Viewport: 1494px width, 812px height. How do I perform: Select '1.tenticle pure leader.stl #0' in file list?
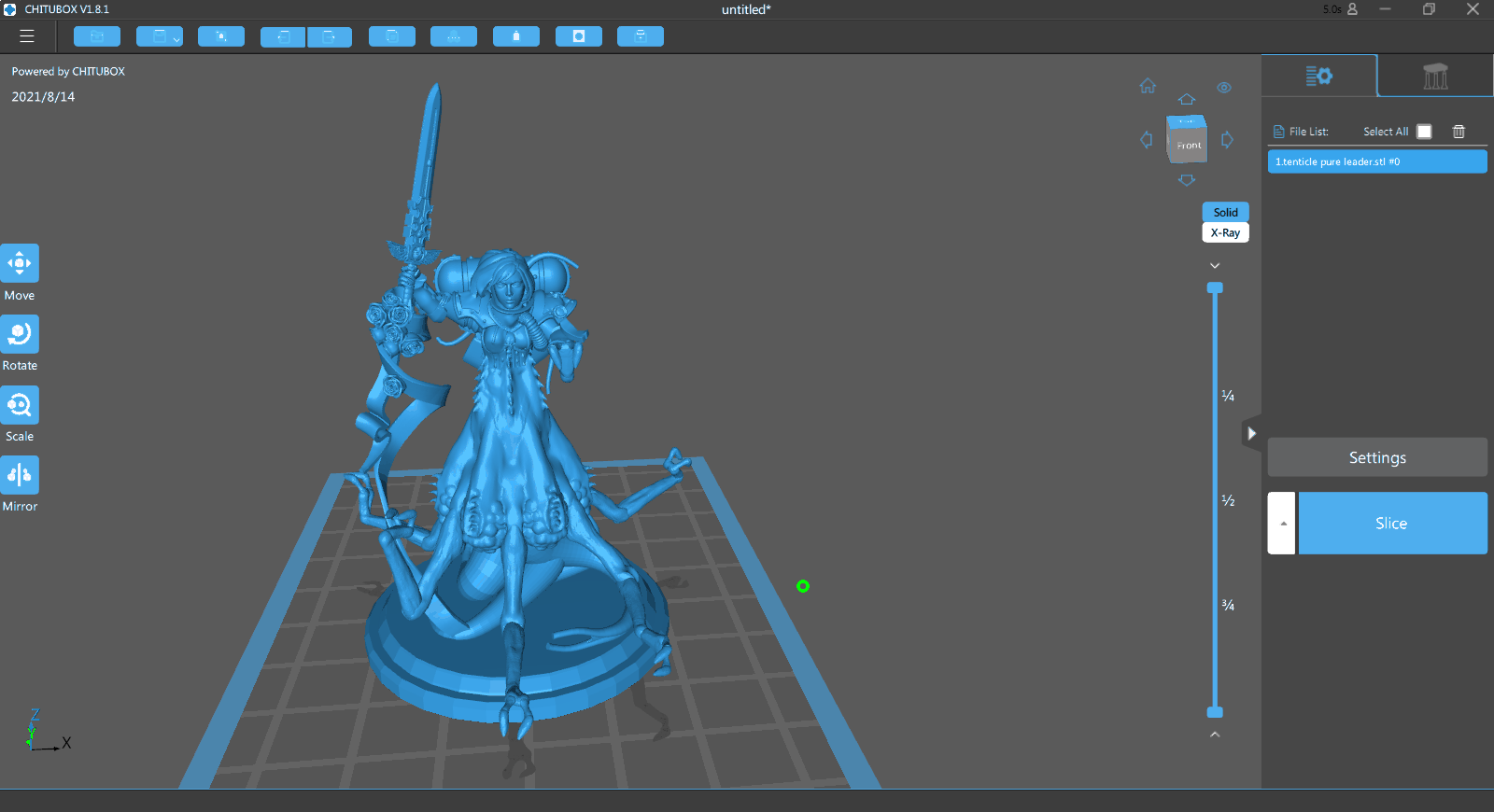click(1377, 161)
